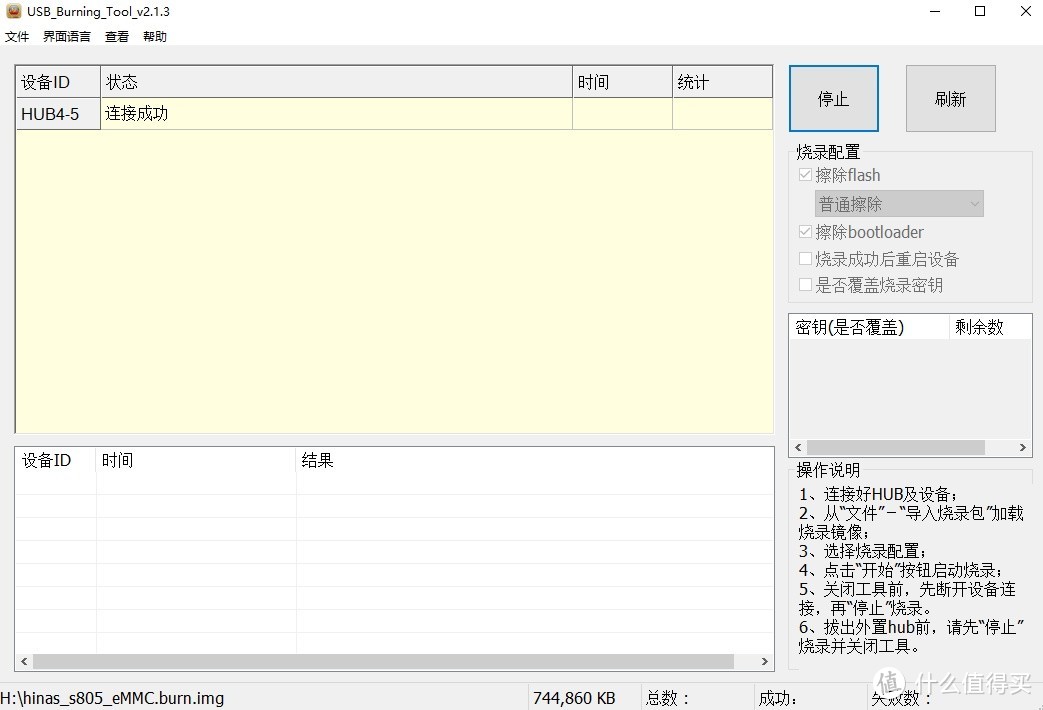Screen dimensions: 1043x710
Task: Open the 界面语言 menu
Action: (x=65, y=36)
